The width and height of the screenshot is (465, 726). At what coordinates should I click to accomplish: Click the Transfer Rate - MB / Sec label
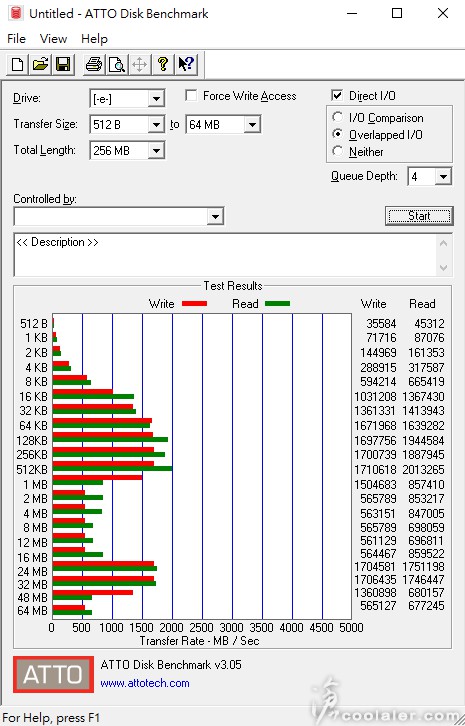click(x=199, y=641)
